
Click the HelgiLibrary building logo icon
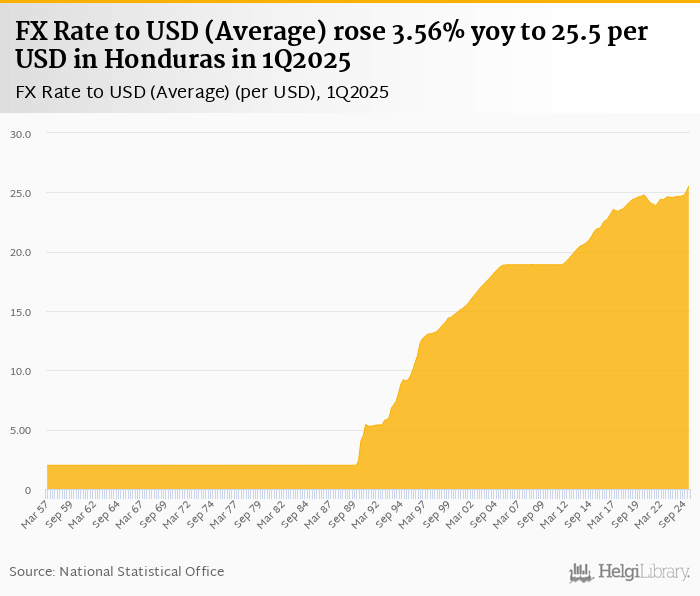coord(582,573)
